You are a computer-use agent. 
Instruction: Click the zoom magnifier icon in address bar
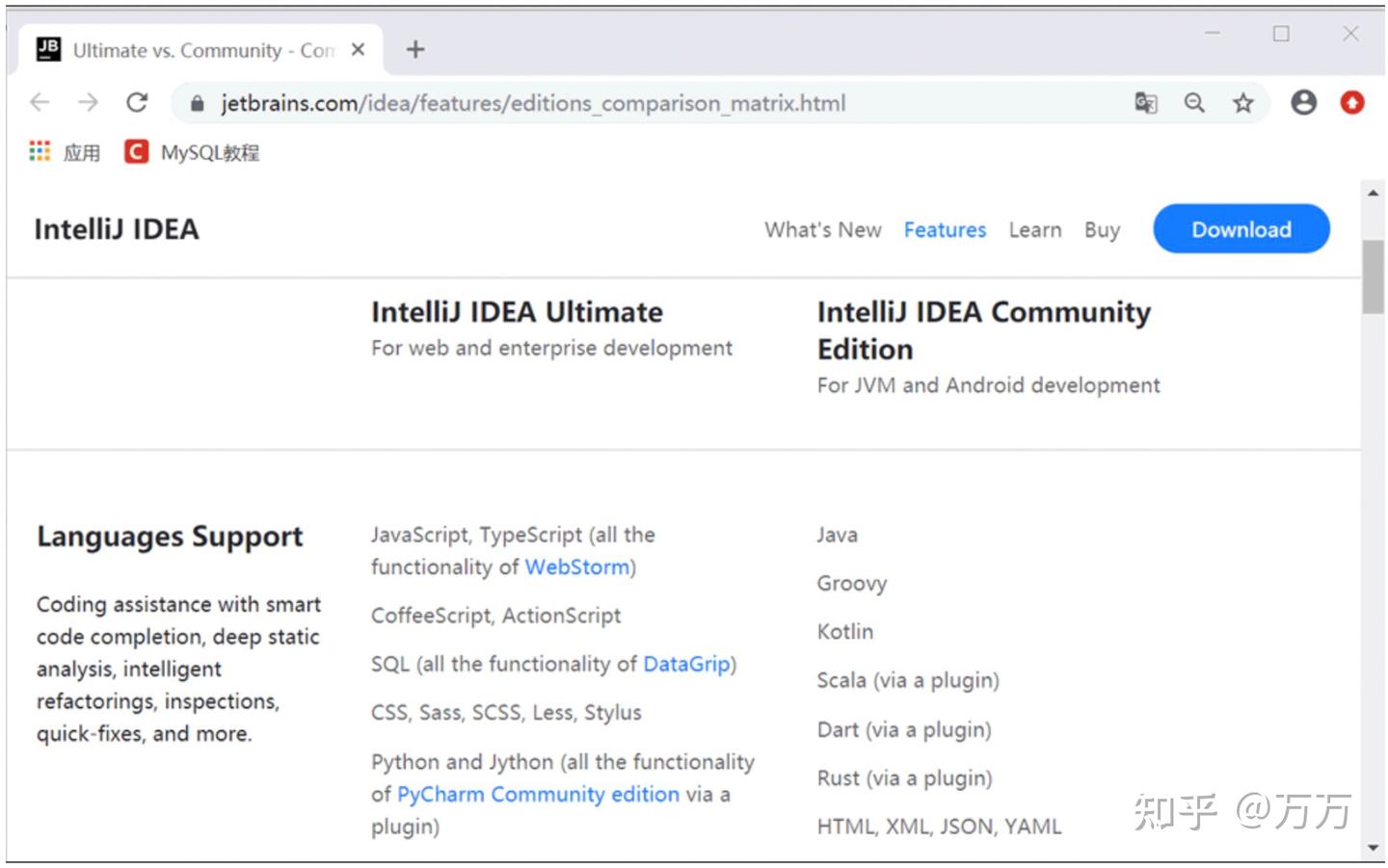pyautogui.click(x=1194, y=103)
